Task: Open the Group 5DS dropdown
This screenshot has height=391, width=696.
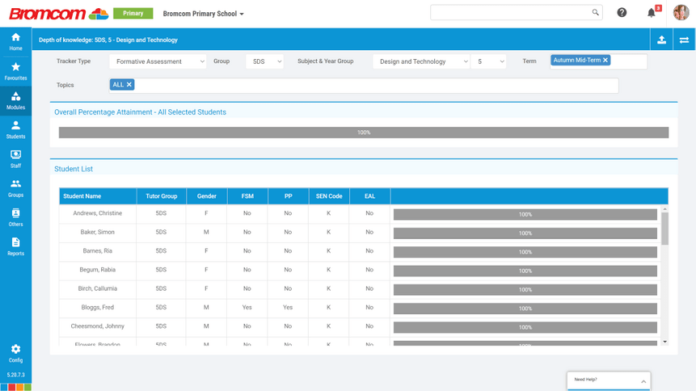Action: (265, 62)
